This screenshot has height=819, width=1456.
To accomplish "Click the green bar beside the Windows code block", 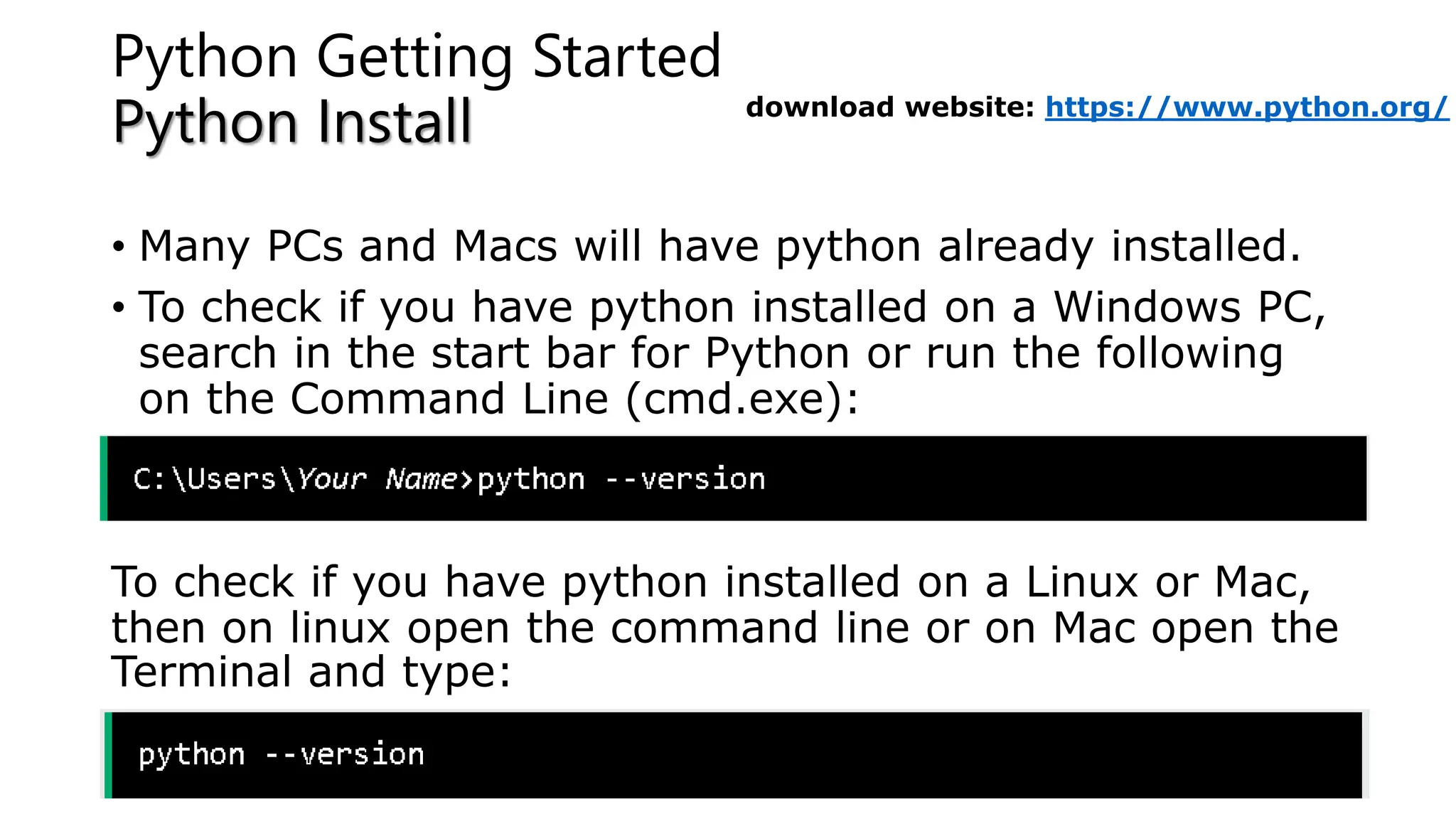I will pos(104,478).
